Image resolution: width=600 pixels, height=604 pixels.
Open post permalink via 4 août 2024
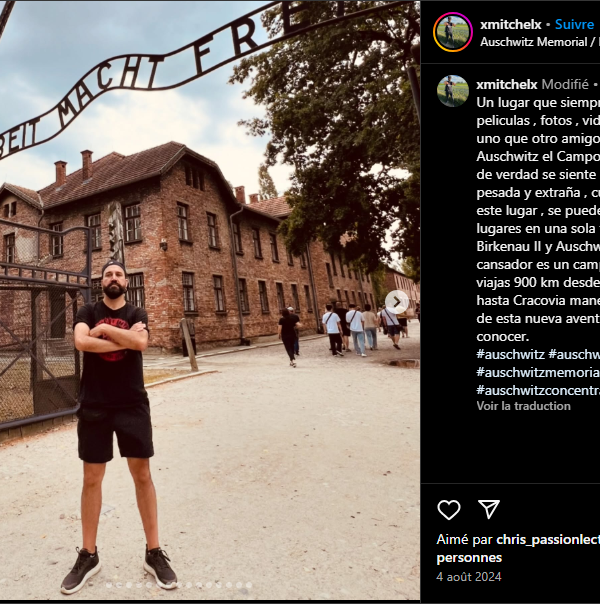(x=469, y=577)
